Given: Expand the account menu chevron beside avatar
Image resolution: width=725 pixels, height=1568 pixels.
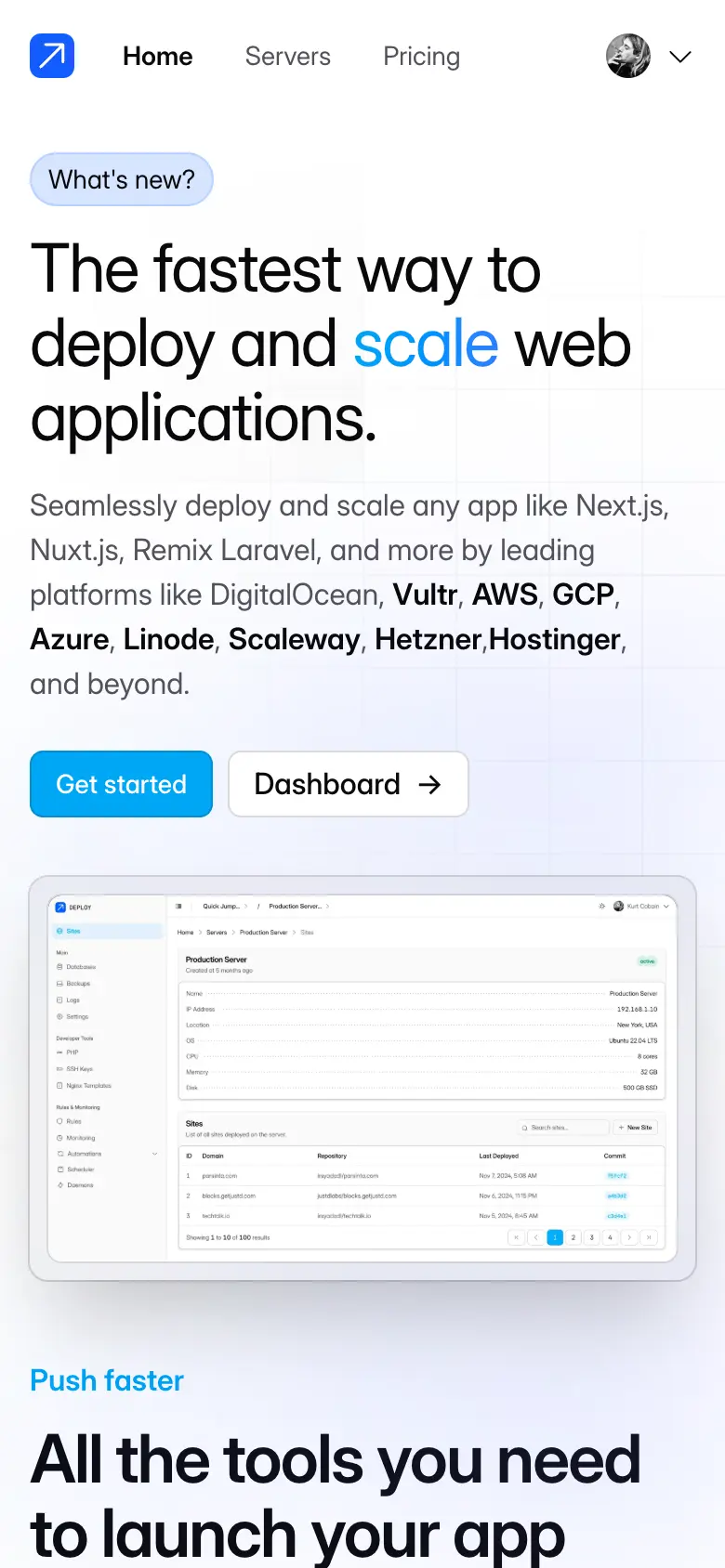Looking at the screenshot, I should [680, 57].
